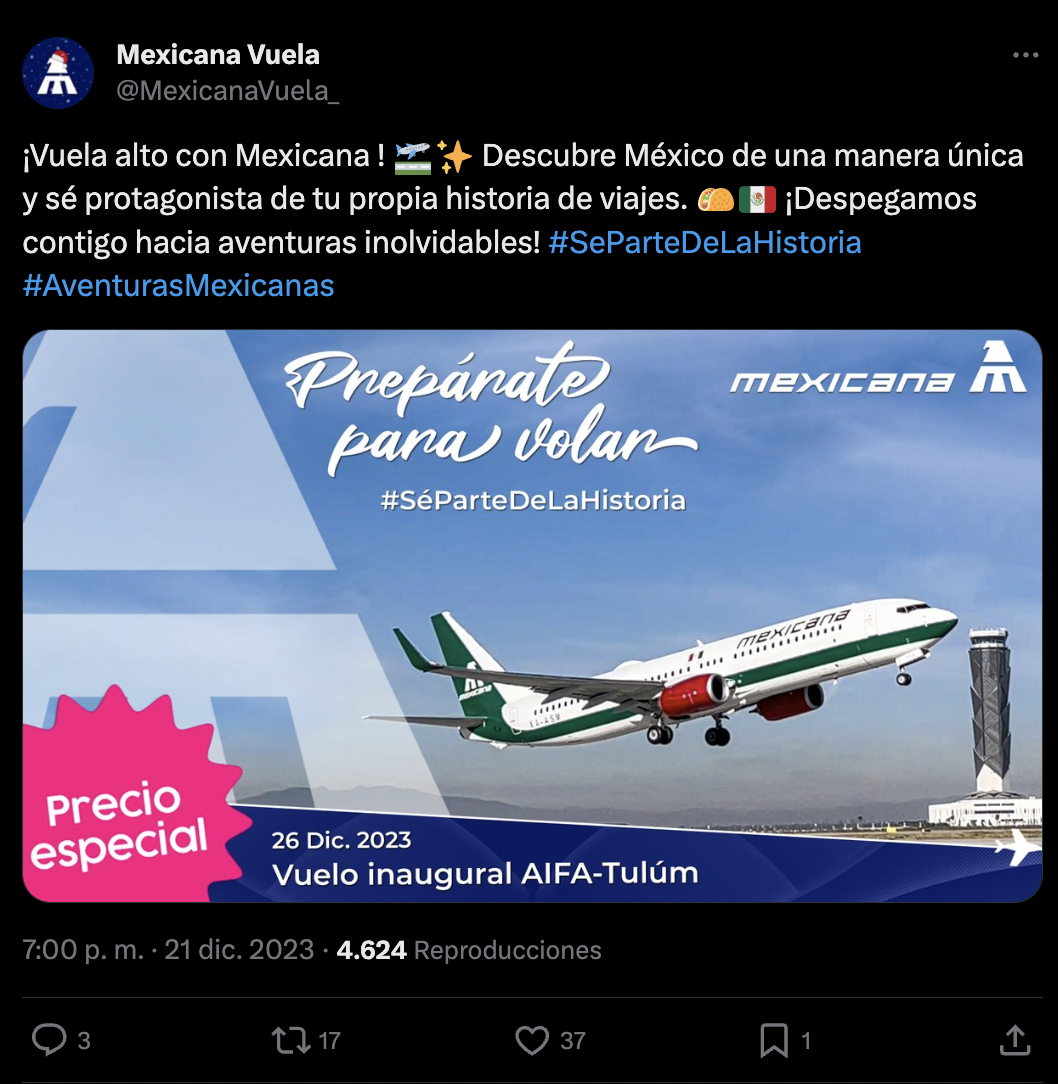Click the reply count 3

[x=84, y=1040]
